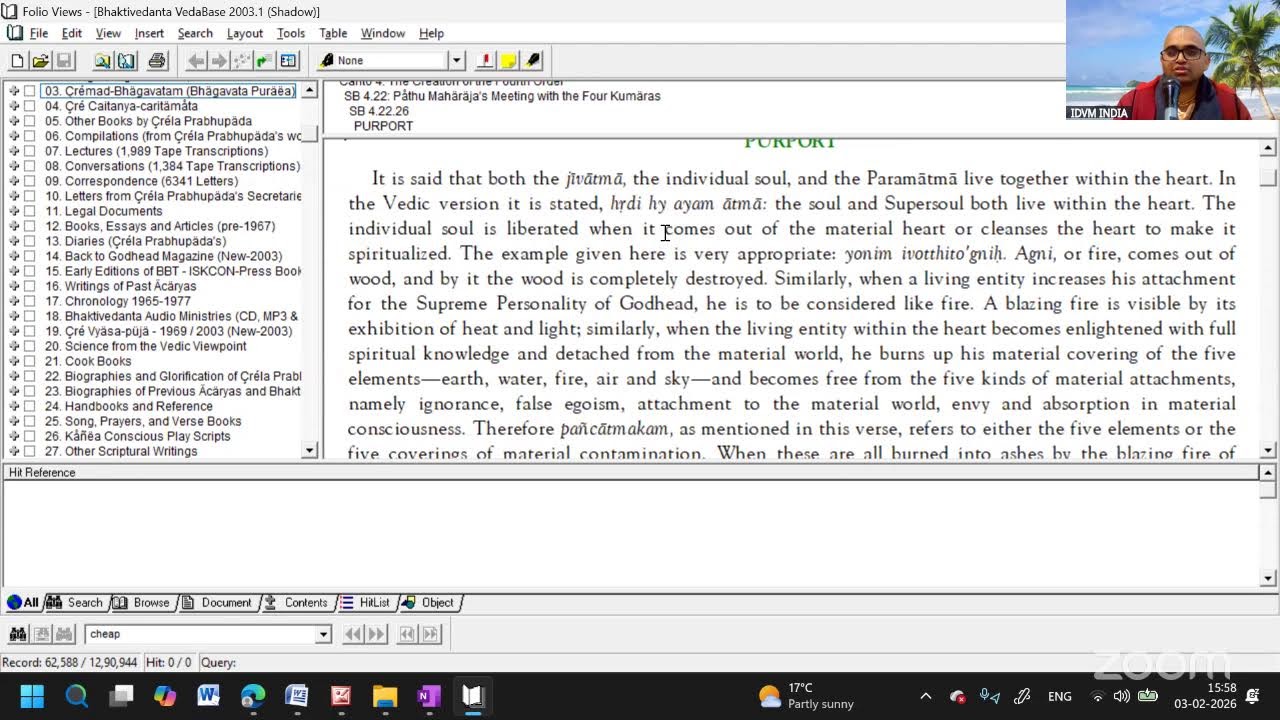Click the Copilot icon on the taskbar

(165, 695)
